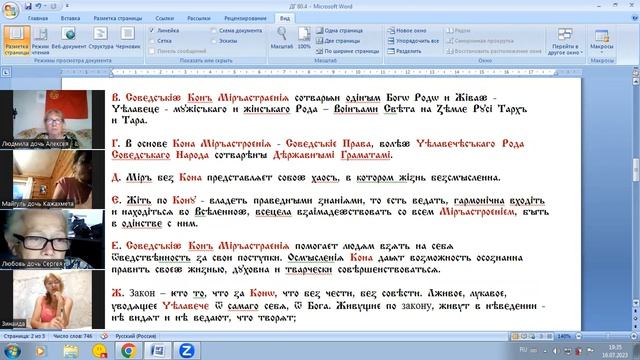
Task: Open Google Chrome from taskbar
Action: pos(128,351)
